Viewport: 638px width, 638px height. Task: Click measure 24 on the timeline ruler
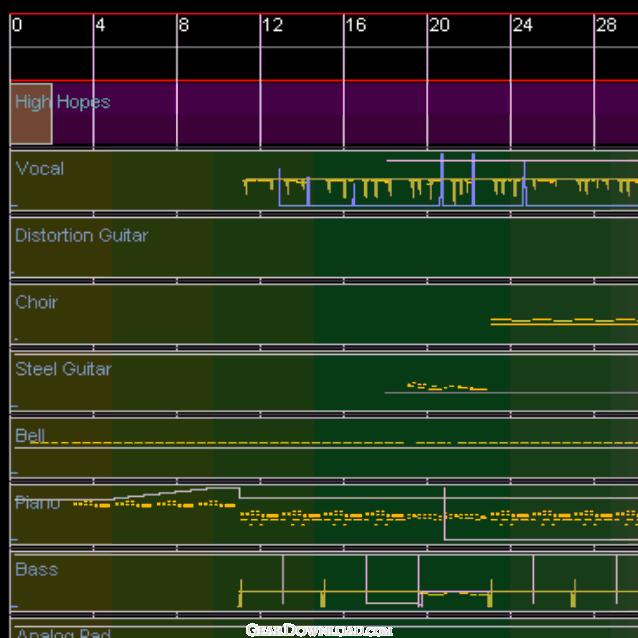pyautogui.click(x=523, y=25)
